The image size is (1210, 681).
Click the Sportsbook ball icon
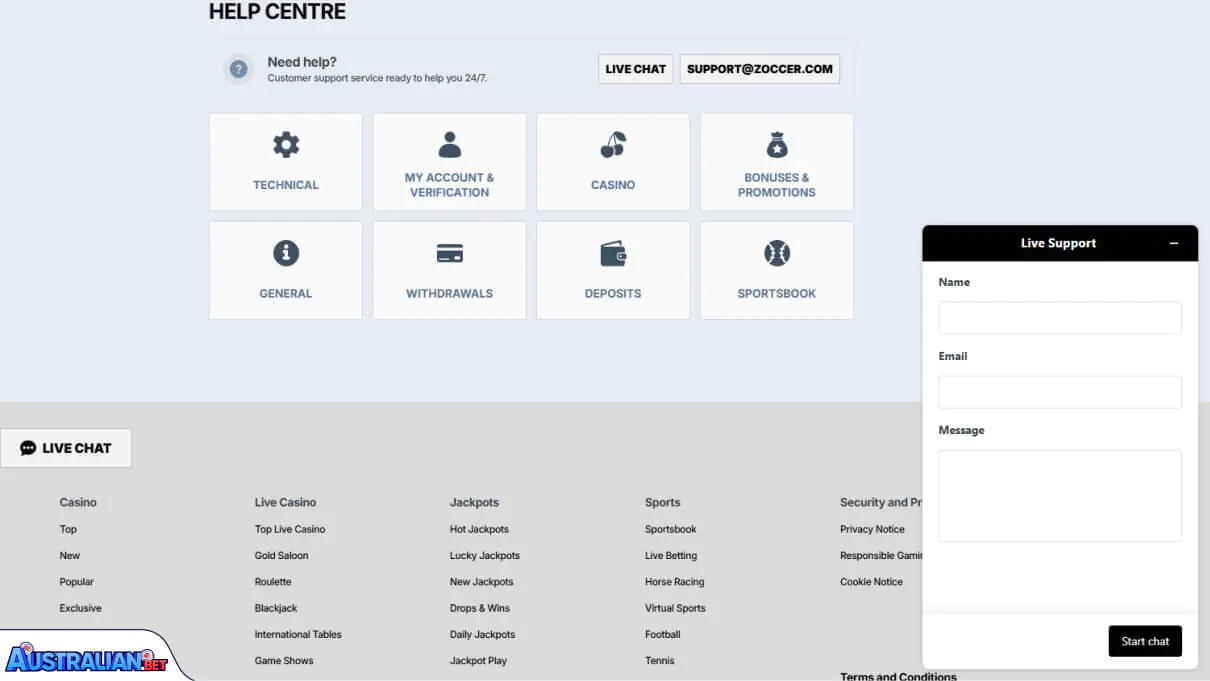point(776,253)
